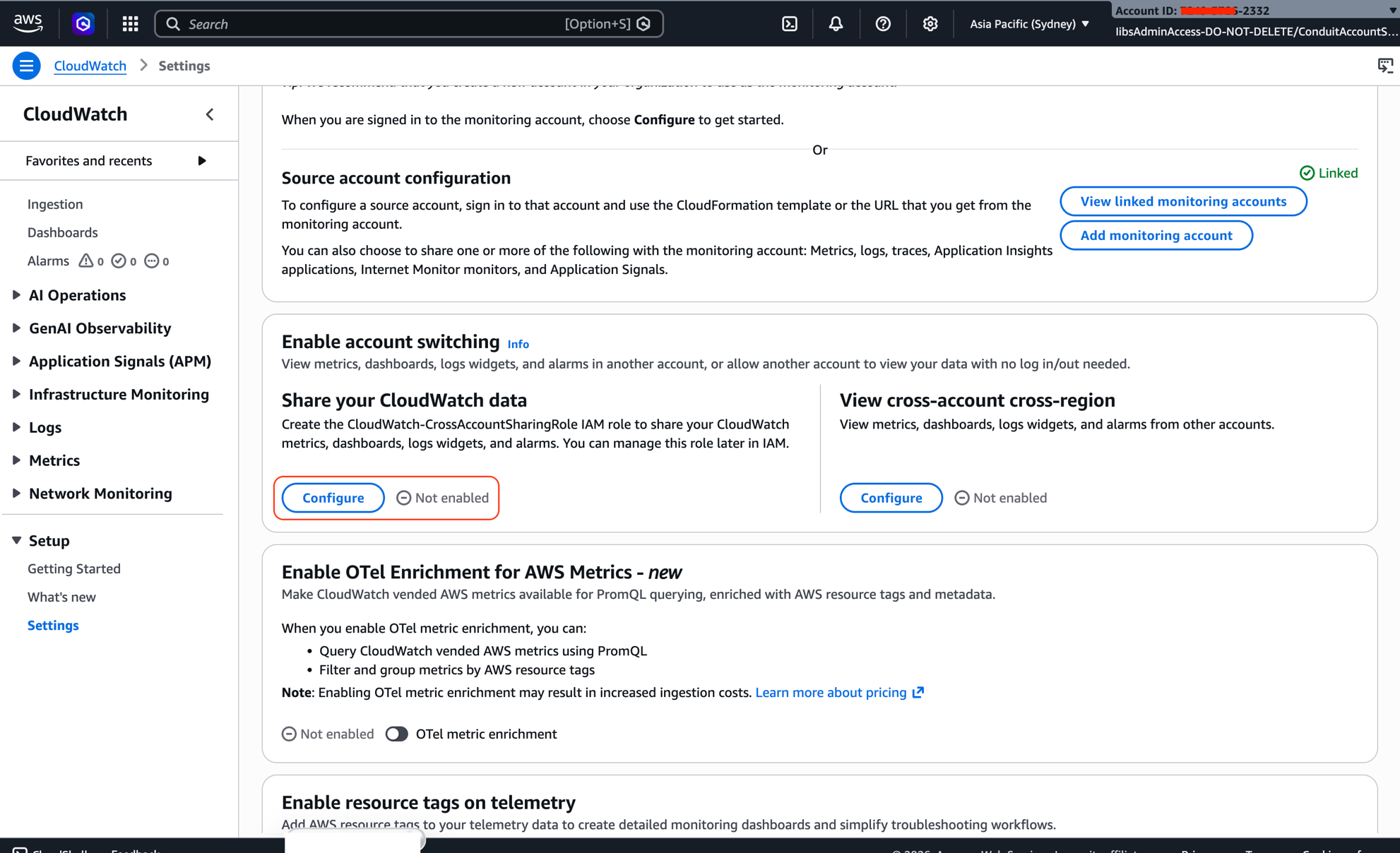Click Not enabled status under cross-account cross-region
The image size is (1400, 853).
pyautogui.click(x=1000, y=498)
